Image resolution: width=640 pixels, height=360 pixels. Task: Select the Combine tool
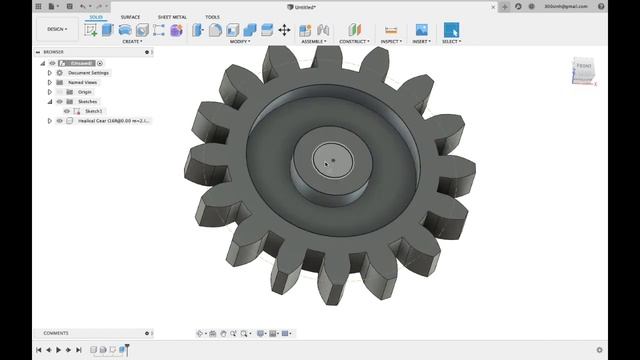(x=250, y=30)
